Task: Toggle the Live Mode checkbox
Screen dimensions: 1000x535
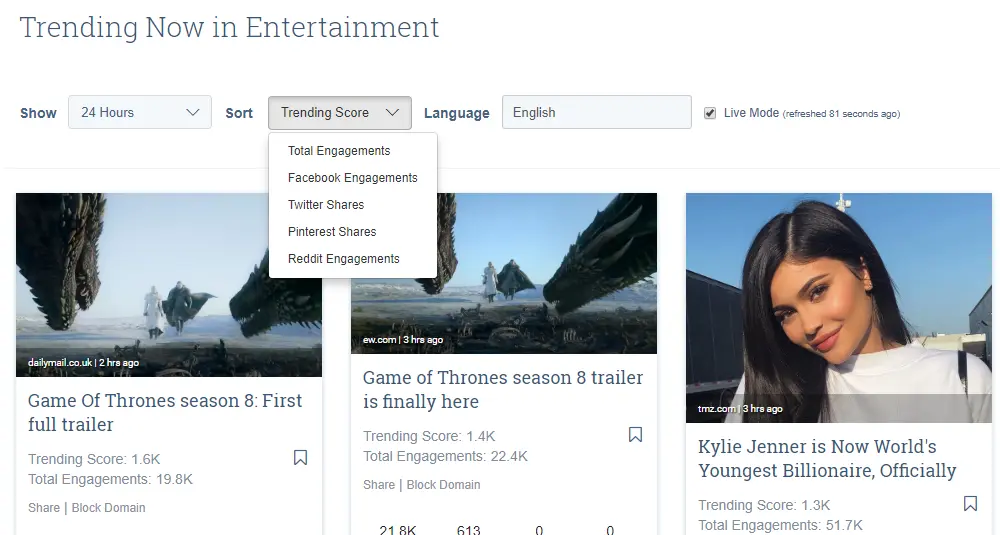Action: pyautogui.click(x=710, y=113)
